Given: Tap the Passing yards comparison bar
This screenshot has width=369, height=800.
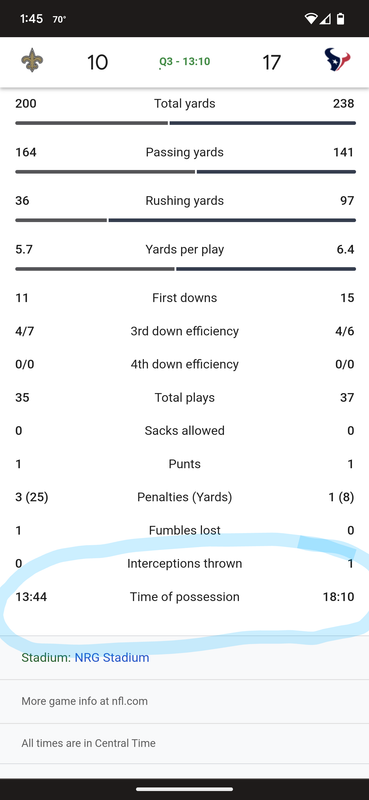Looking at the screenshot, I should click(185, 171).
